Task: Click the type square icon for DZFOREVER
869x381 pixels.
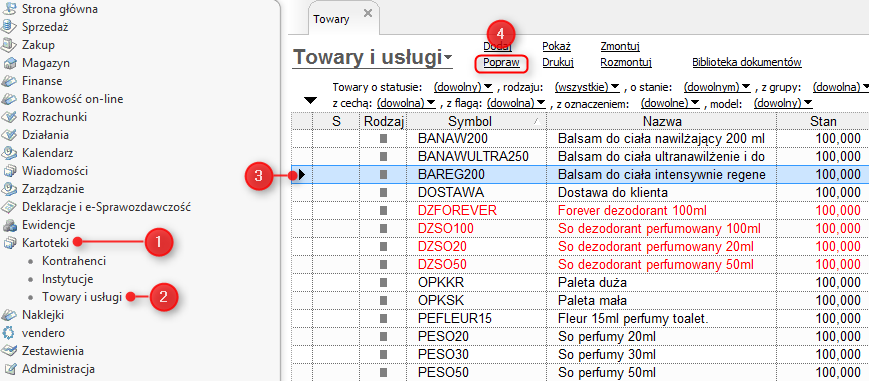Action: pyautogui.click(x=384, y=211)
